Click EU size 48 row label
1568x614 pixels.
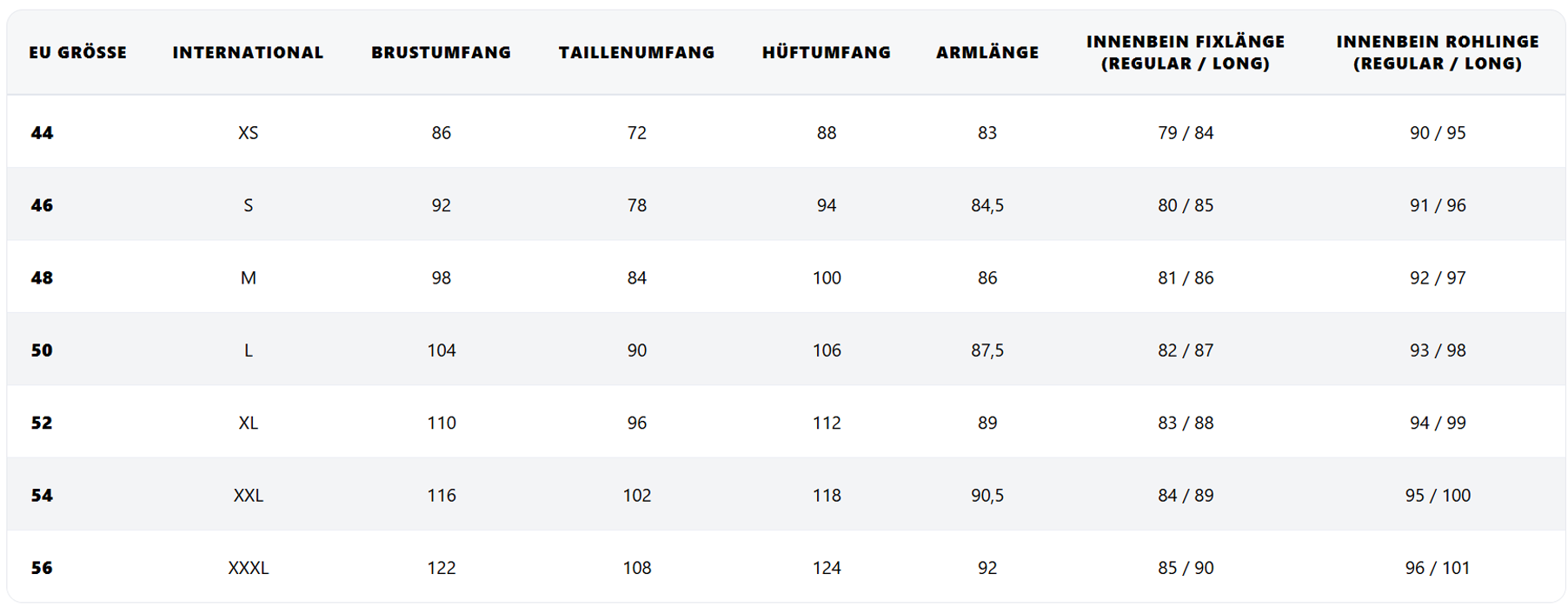tap(42, 278)
